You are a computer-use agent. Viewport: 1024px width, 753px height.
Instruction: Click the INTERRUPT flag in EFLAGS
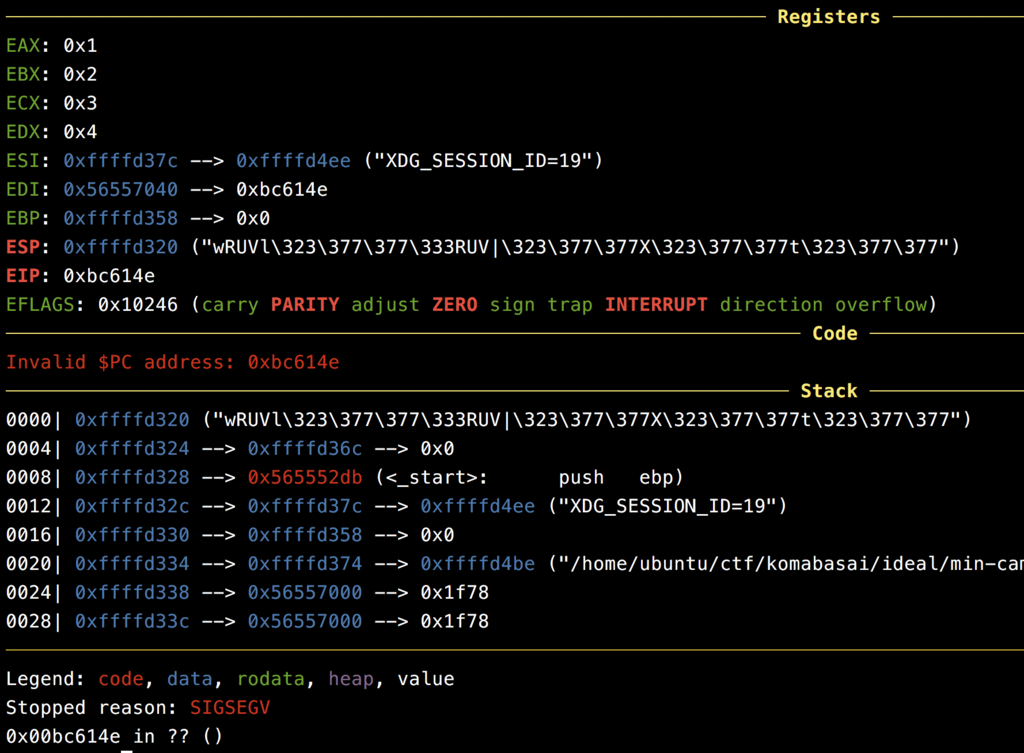[656, 304]
